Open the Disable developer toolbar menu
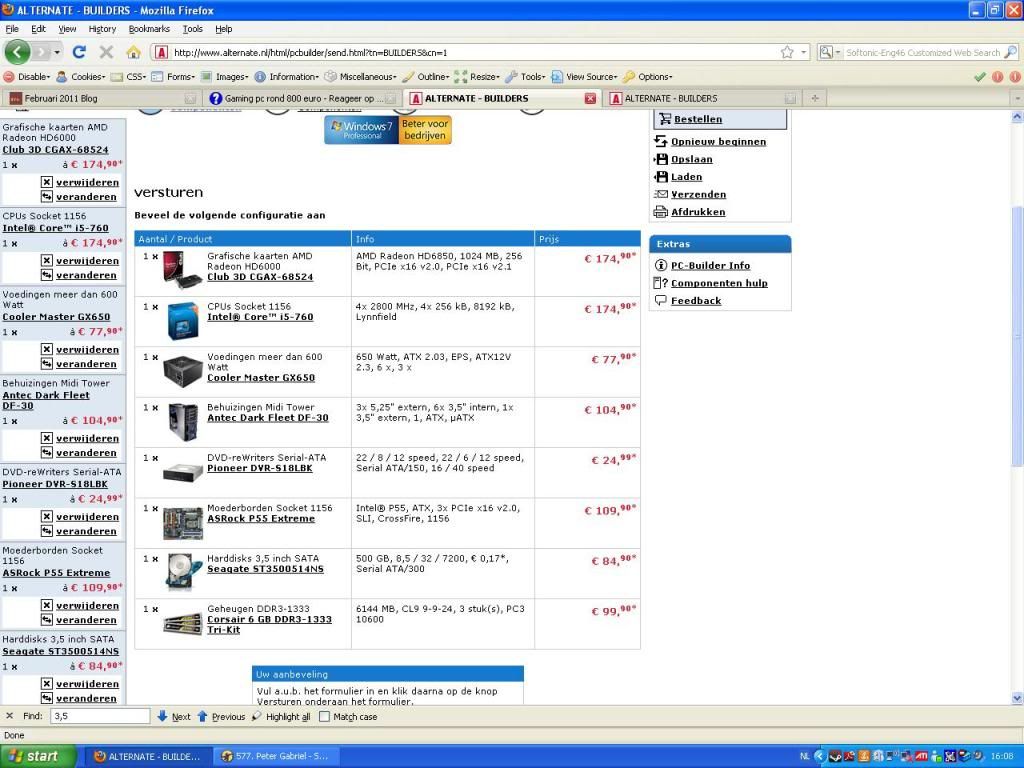The image size is (1024, 768). 27,76
